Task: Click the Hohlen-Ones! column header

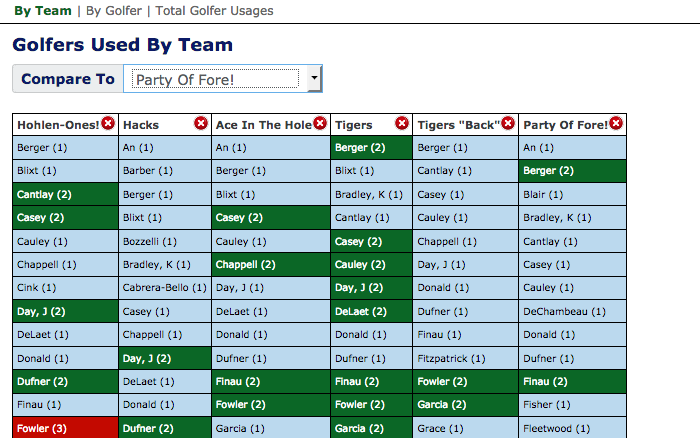Action: (58, 125)
